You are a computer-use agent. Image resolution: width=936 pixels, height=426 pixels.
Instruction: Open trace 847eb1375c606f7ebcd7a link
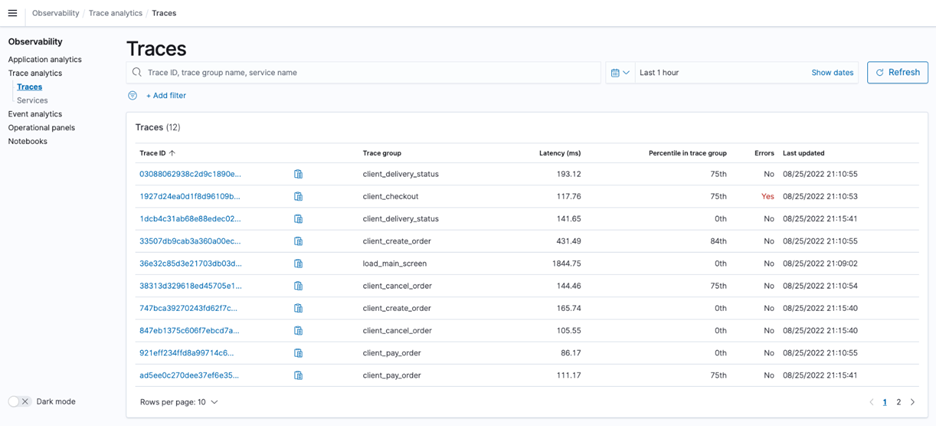[x=190, y=331]
